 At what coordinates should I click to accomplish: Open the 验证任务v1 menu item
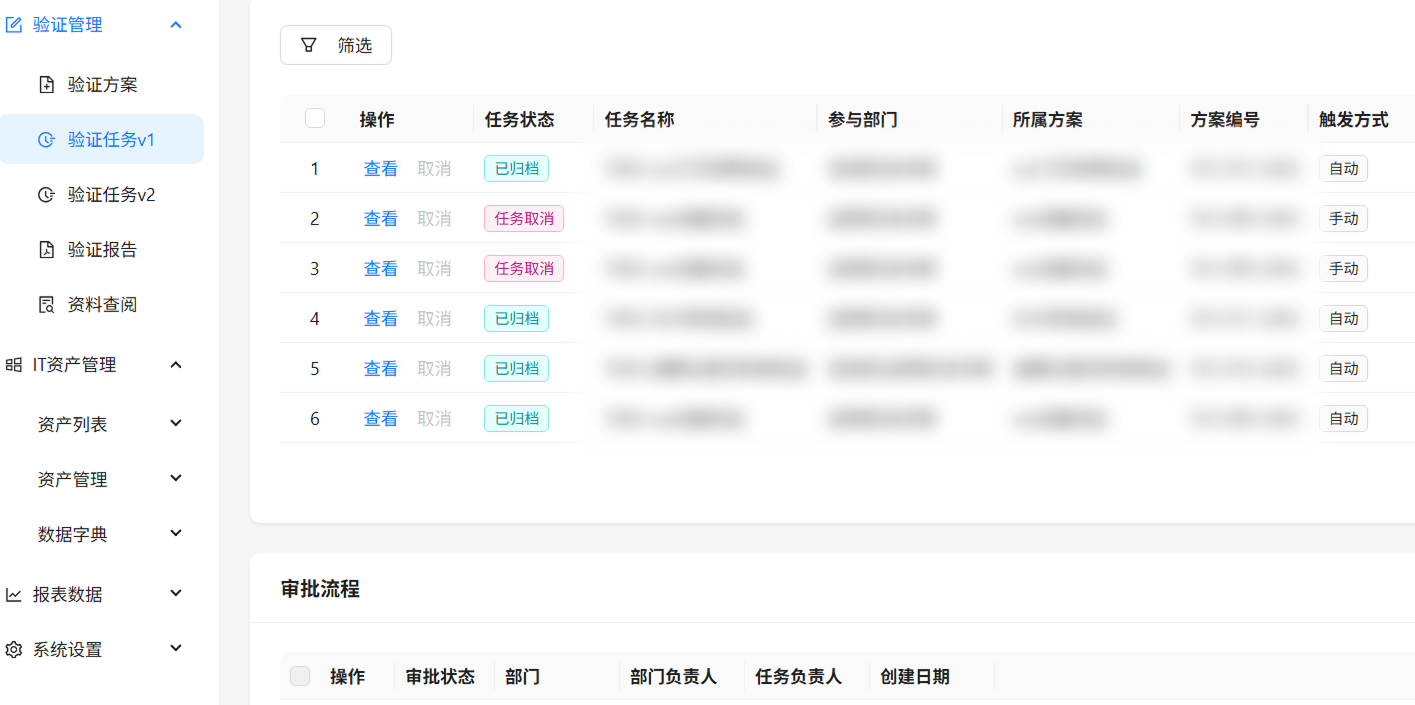(111, 140)
